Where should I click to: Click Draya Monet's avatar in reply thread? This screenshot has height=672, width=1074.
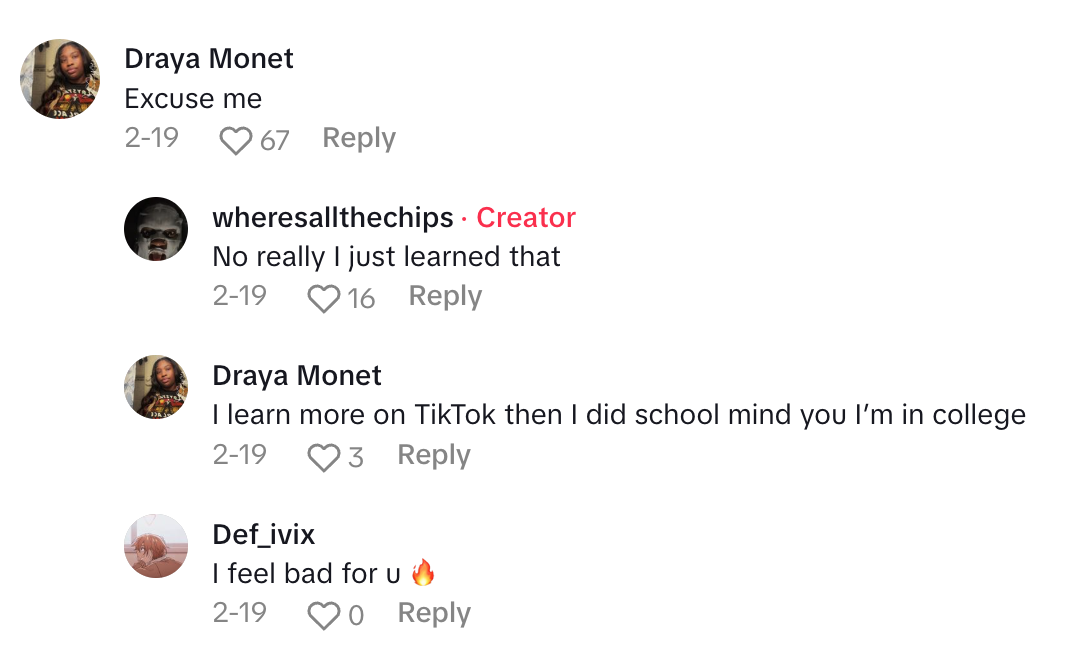(156, 387)
